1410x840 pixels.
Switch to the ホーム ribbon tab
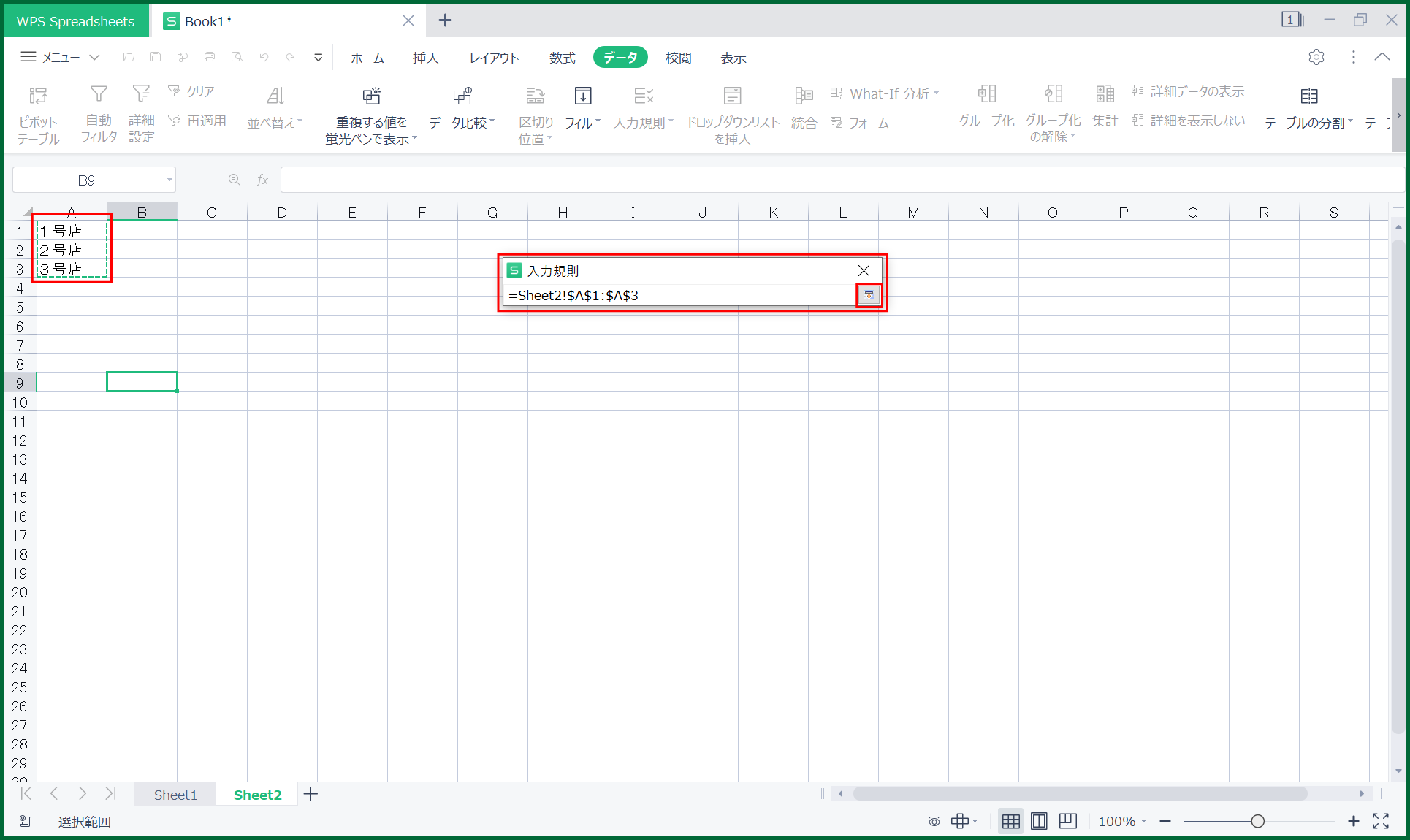tap(367, 58)
